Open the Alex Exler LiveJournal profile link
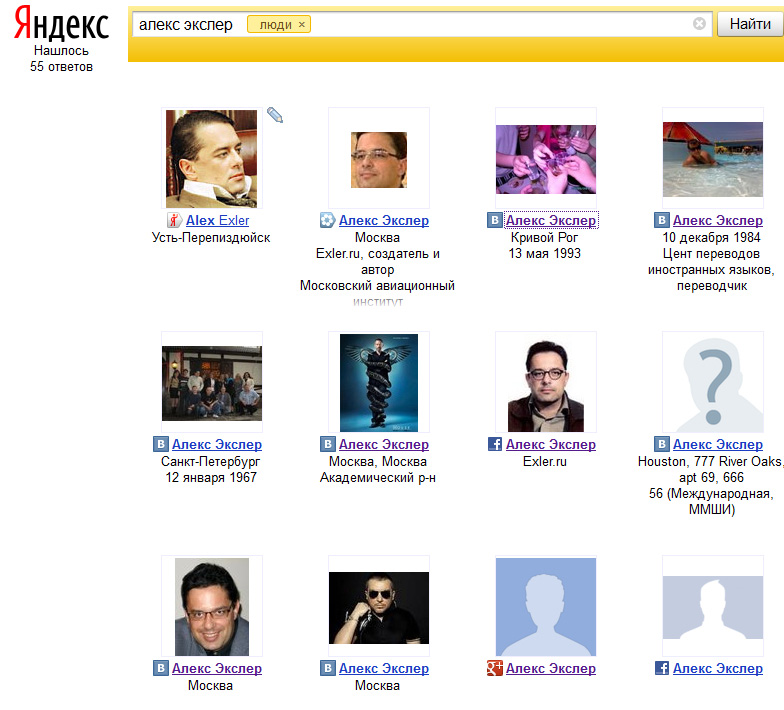The height and width of the screenshot is (710, 784). click(217, 221)
